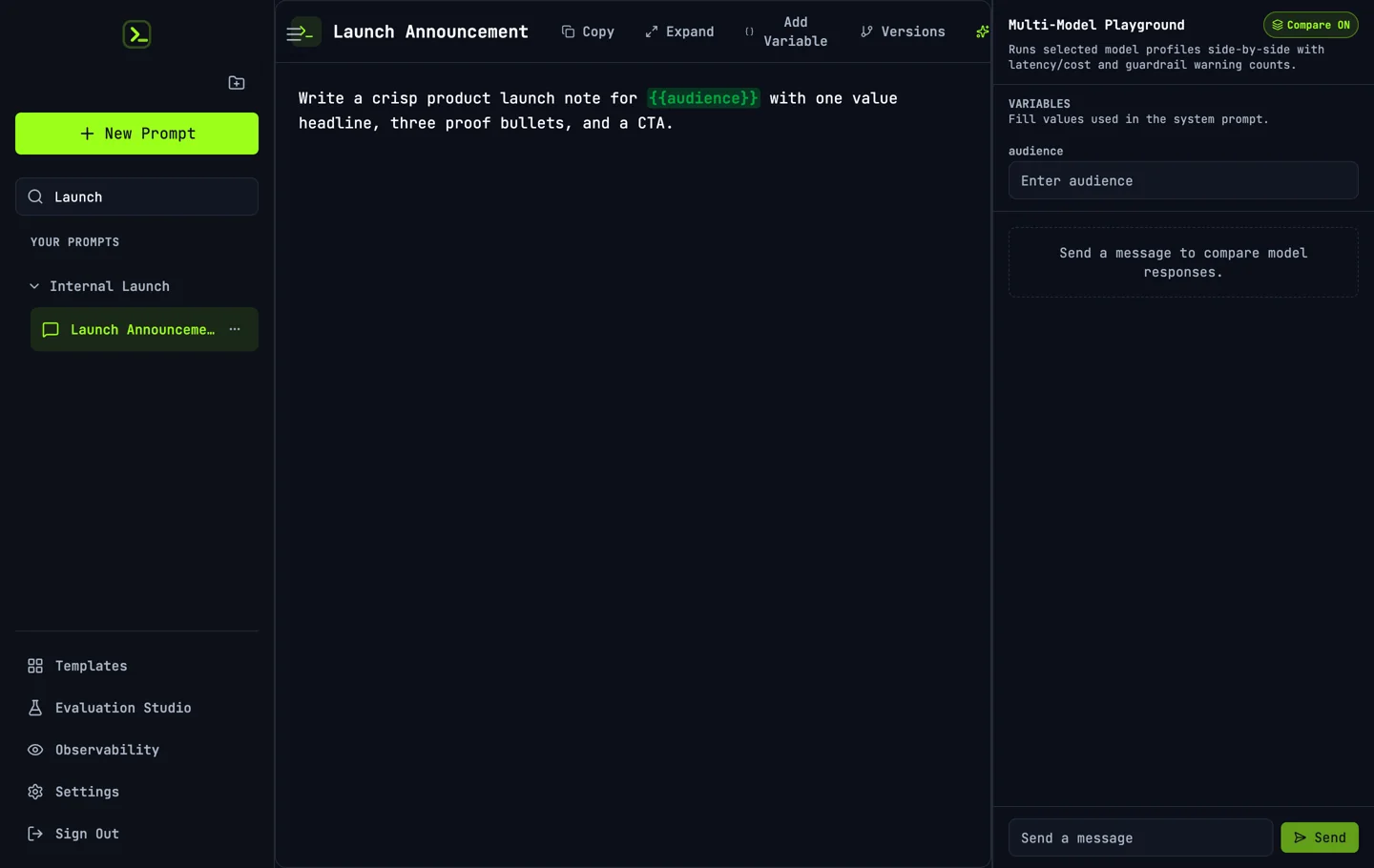1374x868 pixels.
Task: Add a variable to the prompt
Action: click(x=786, y=31)
